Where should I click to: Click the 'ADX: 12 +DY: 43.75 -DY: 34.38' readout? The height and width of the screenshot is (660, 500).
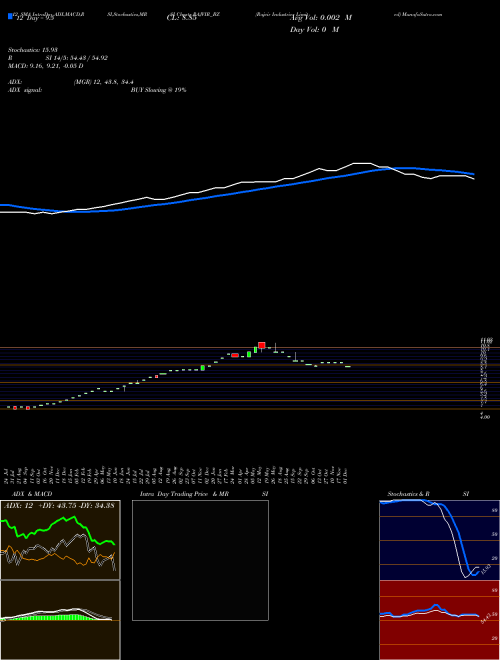tap(59, 505)
